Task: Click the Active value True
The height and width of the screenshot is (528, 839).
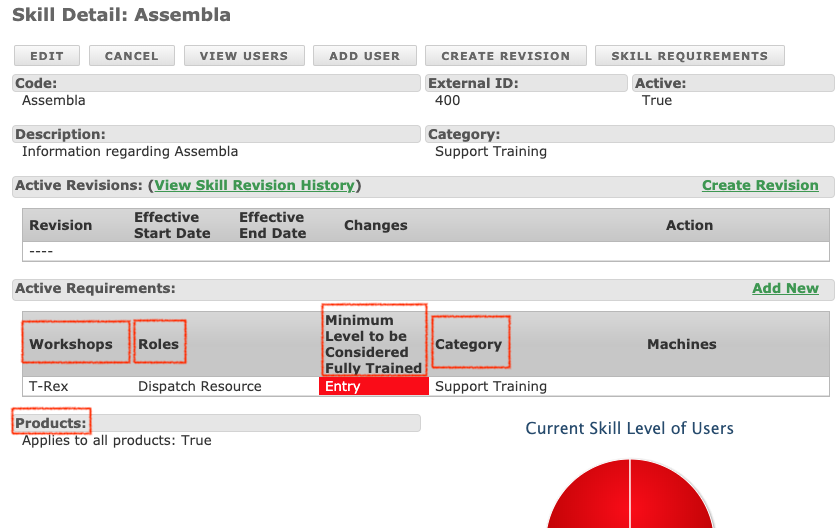Action: [x=657, y=101]
